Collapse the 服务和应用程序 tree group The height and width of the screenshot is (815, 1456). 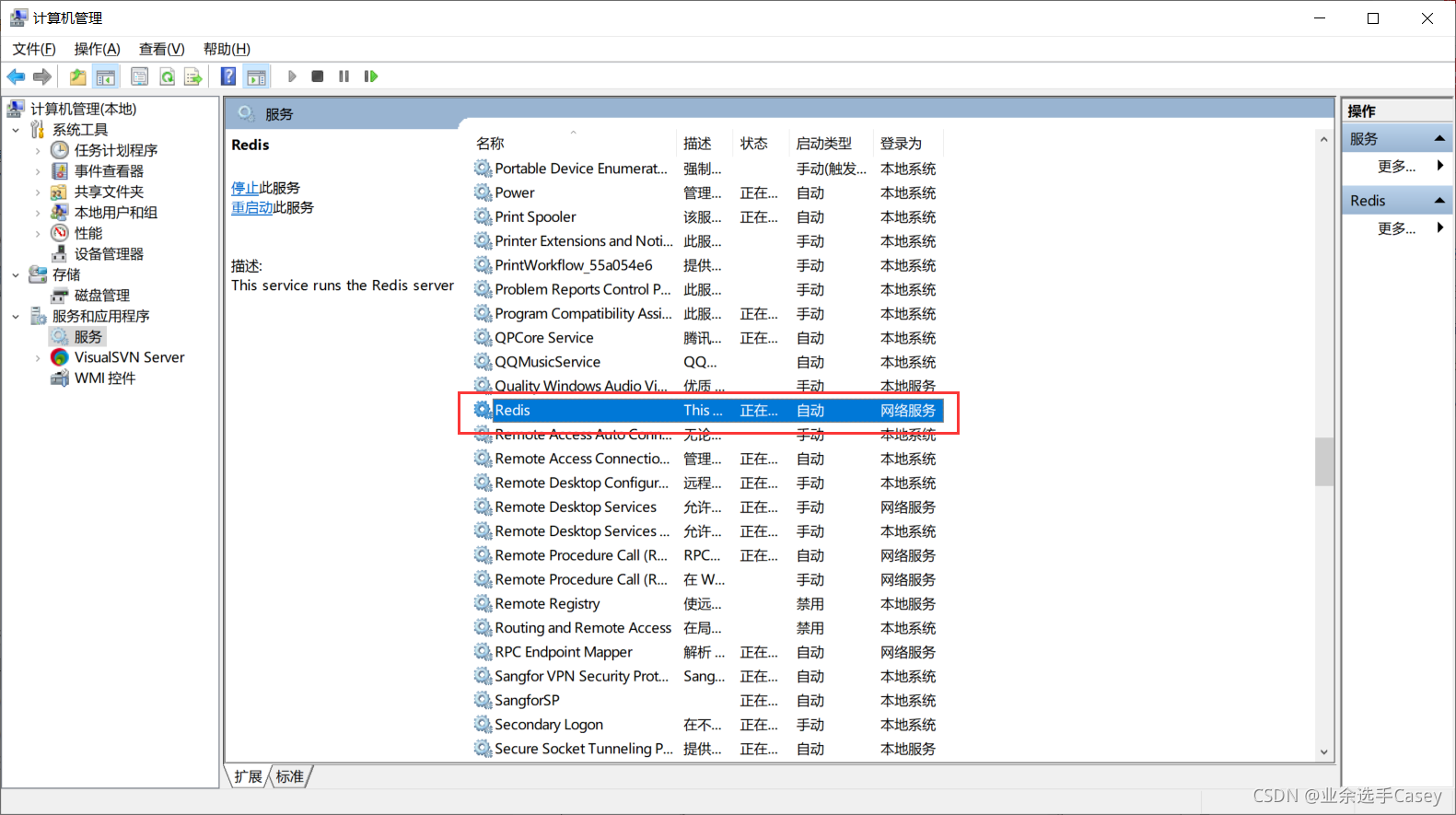(x=16, y=316)
